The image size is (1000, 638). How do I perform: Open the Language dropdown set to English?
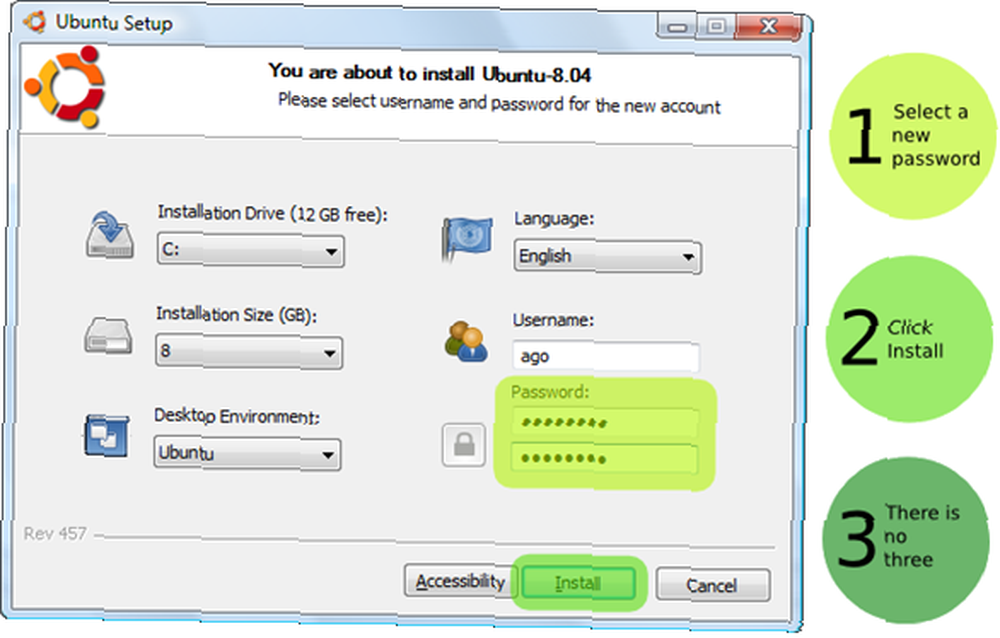coord(608,257)
